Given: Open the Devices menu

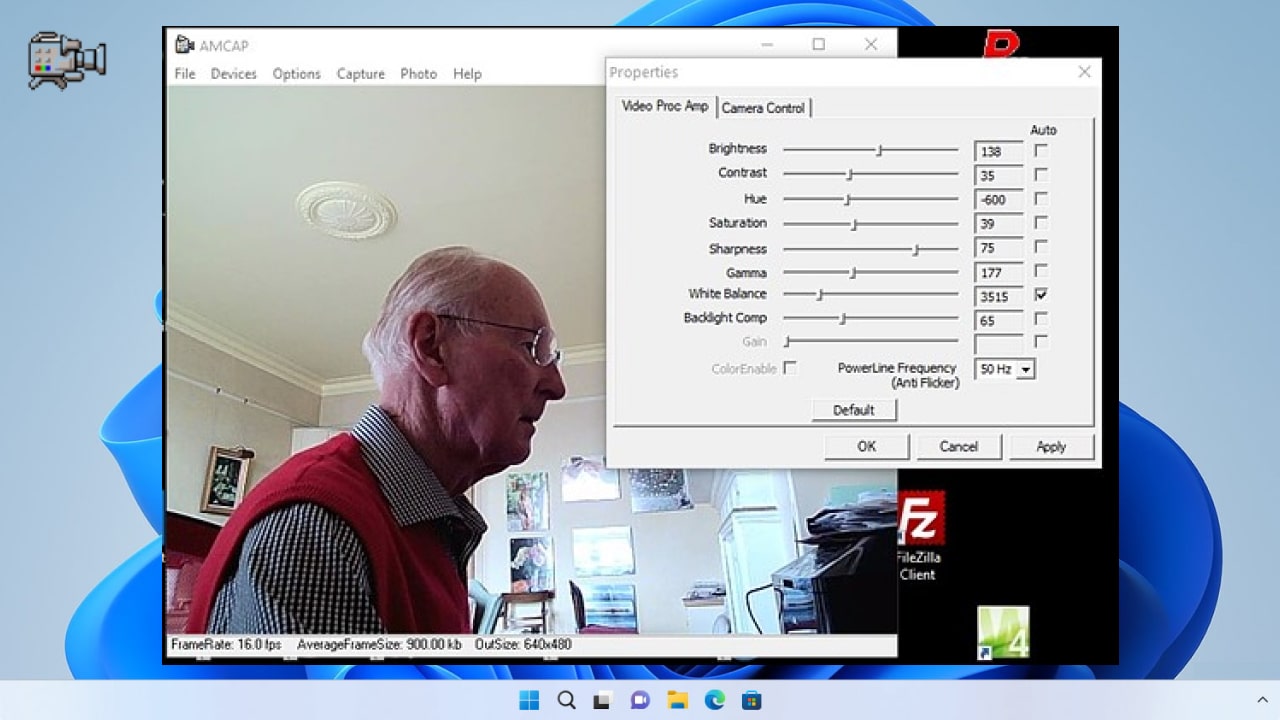Looking at the screenshot, I should [x=233, y=74].
